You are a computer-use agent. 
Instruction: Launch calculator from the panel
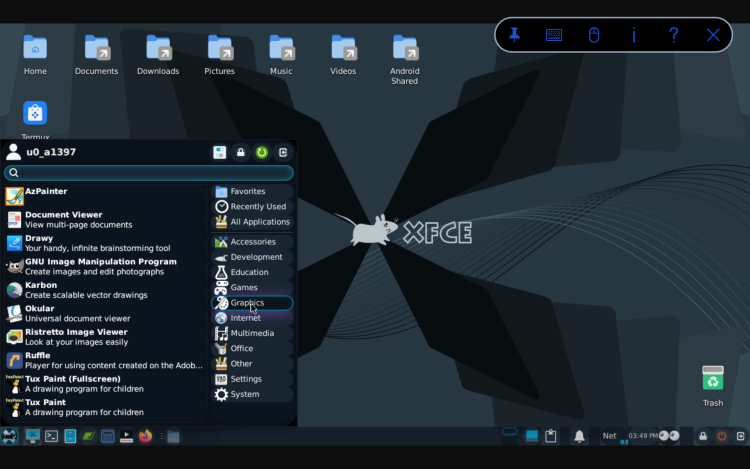tap(108, 436)
